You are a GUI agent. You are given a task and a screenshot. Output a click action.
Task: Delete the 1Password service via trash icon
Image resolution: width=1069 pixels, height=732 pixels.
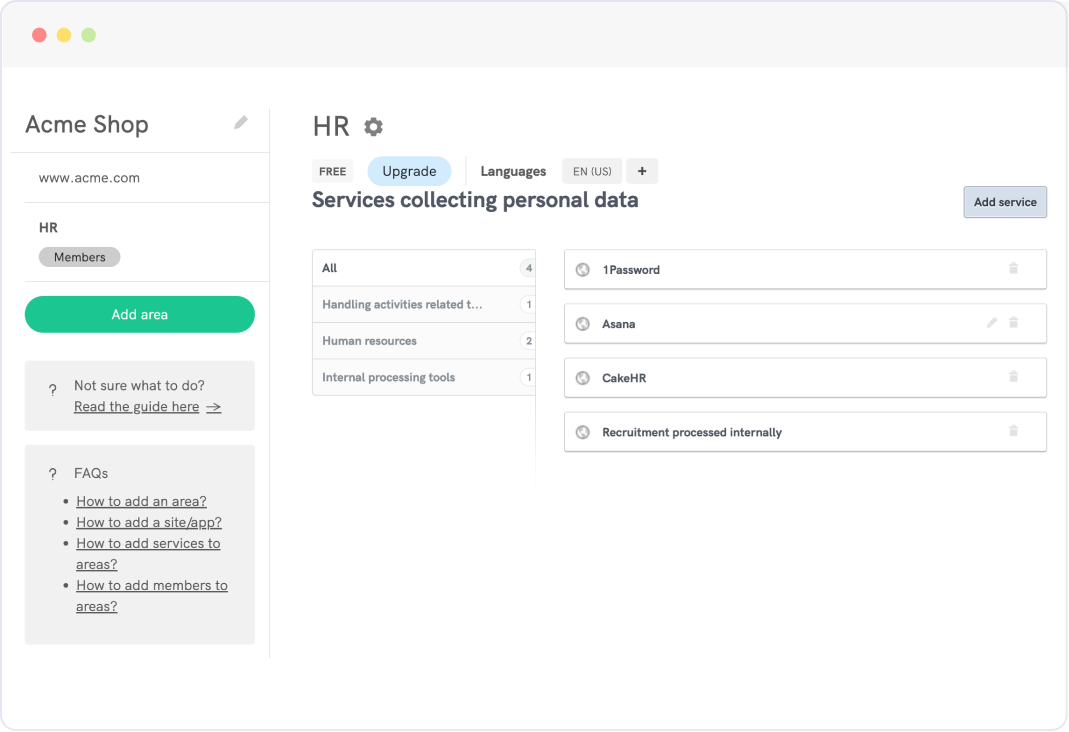[1013, 269]
